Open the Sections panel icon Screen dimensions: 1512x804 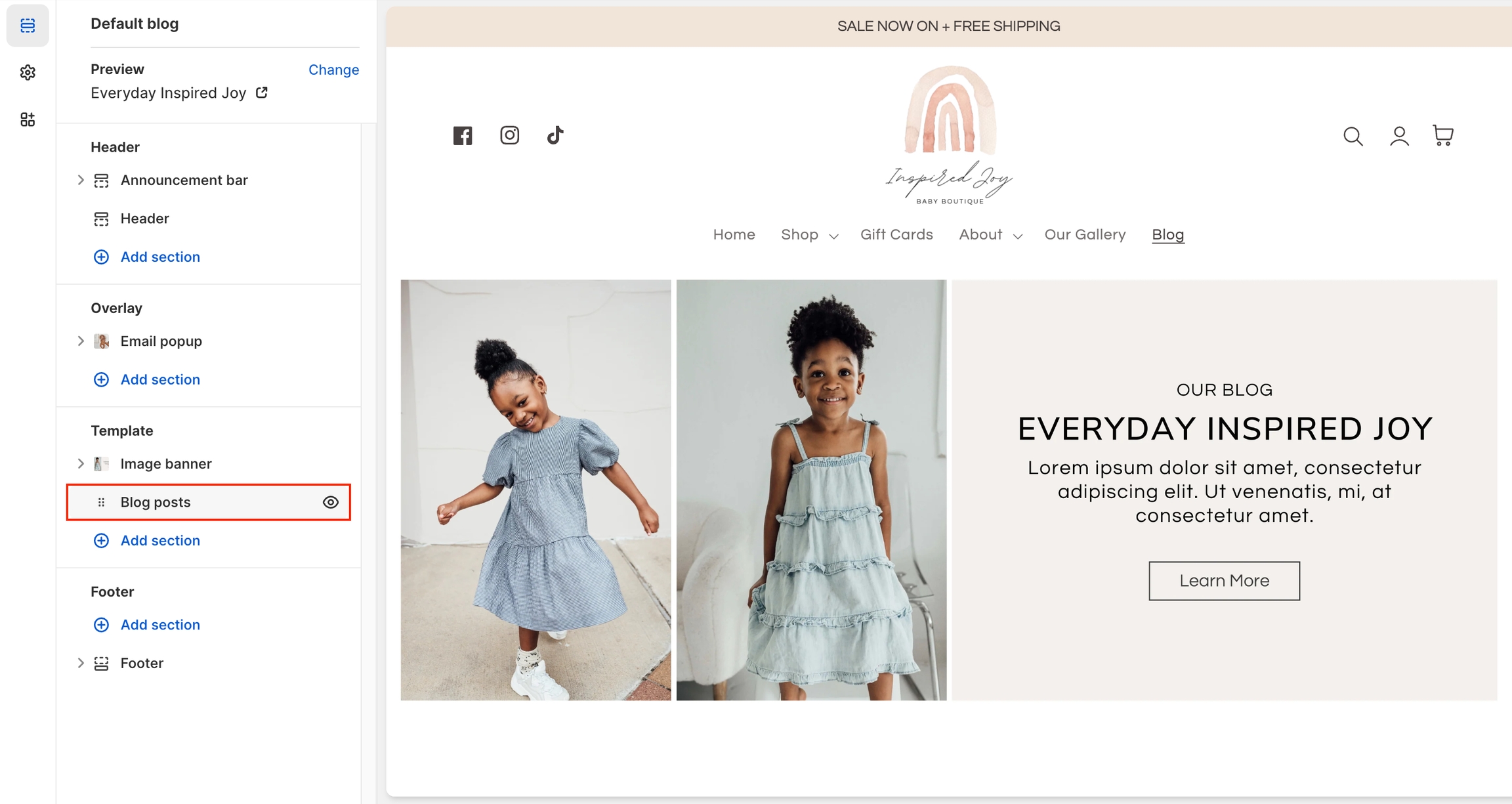tap(28, 26)
